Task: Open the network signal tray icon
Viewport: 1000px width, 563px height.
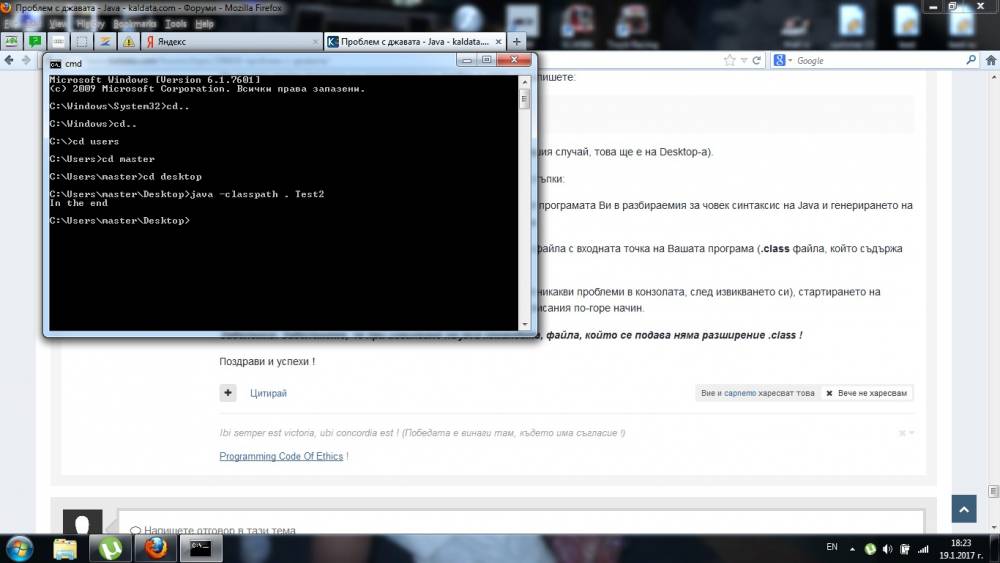Action: [x=923, y=549]
